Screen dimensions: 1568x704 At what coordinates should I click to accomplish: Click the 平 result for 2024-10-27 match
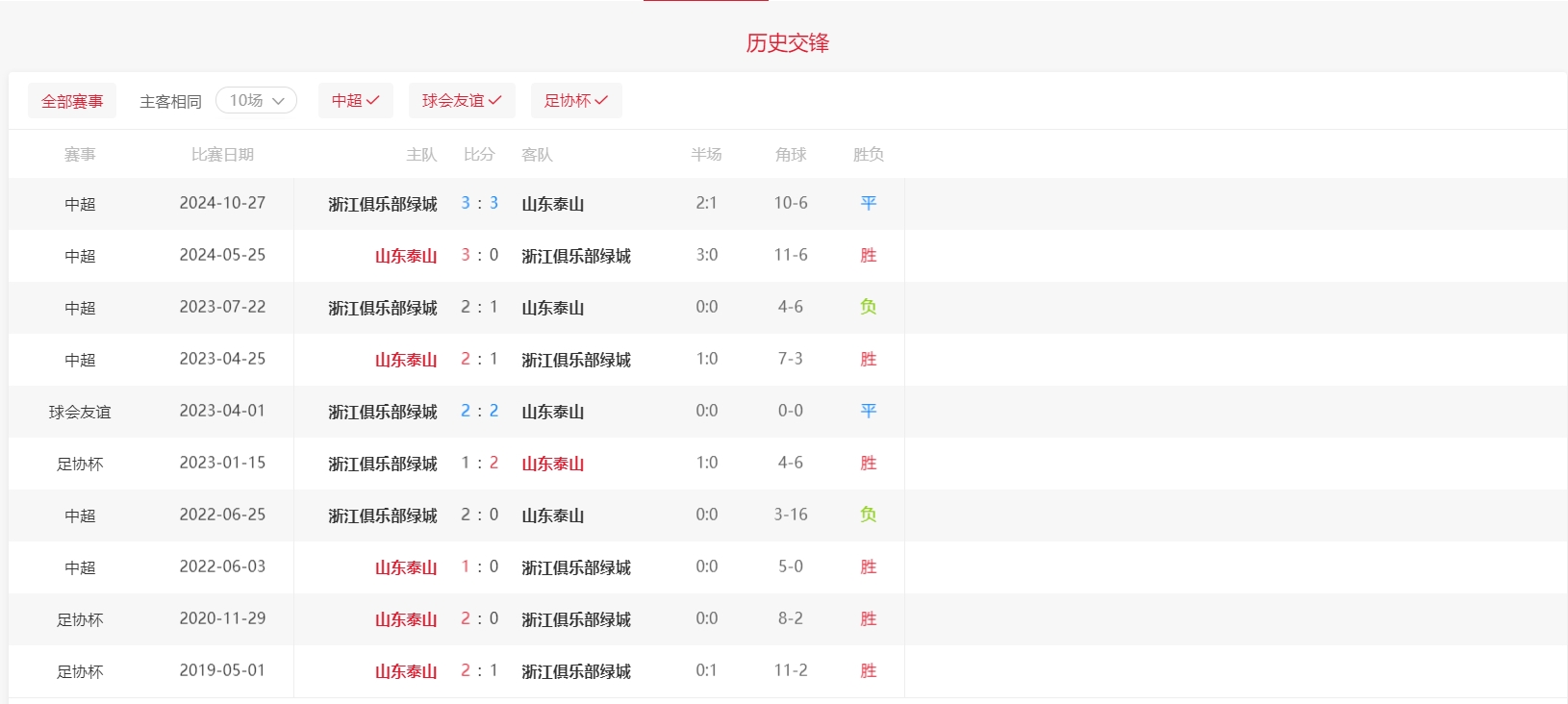(868, 203)
